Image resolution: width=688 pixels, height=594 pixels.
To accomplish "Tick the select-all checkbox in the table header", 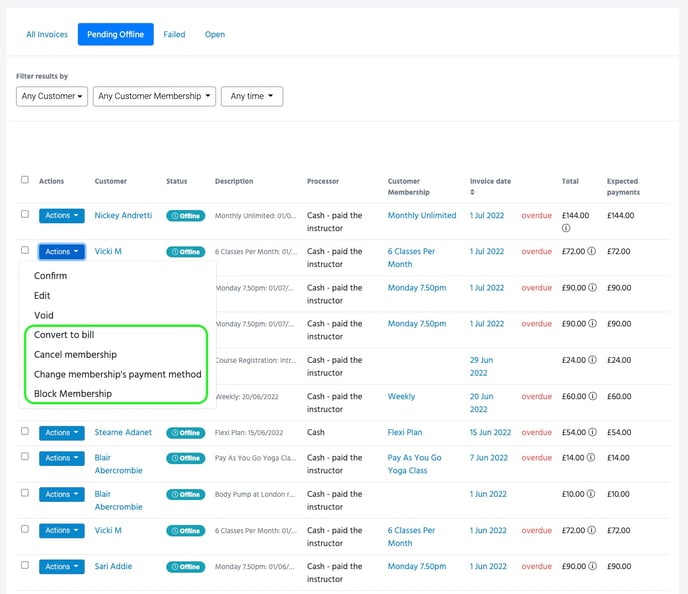I will click(25, 180).
